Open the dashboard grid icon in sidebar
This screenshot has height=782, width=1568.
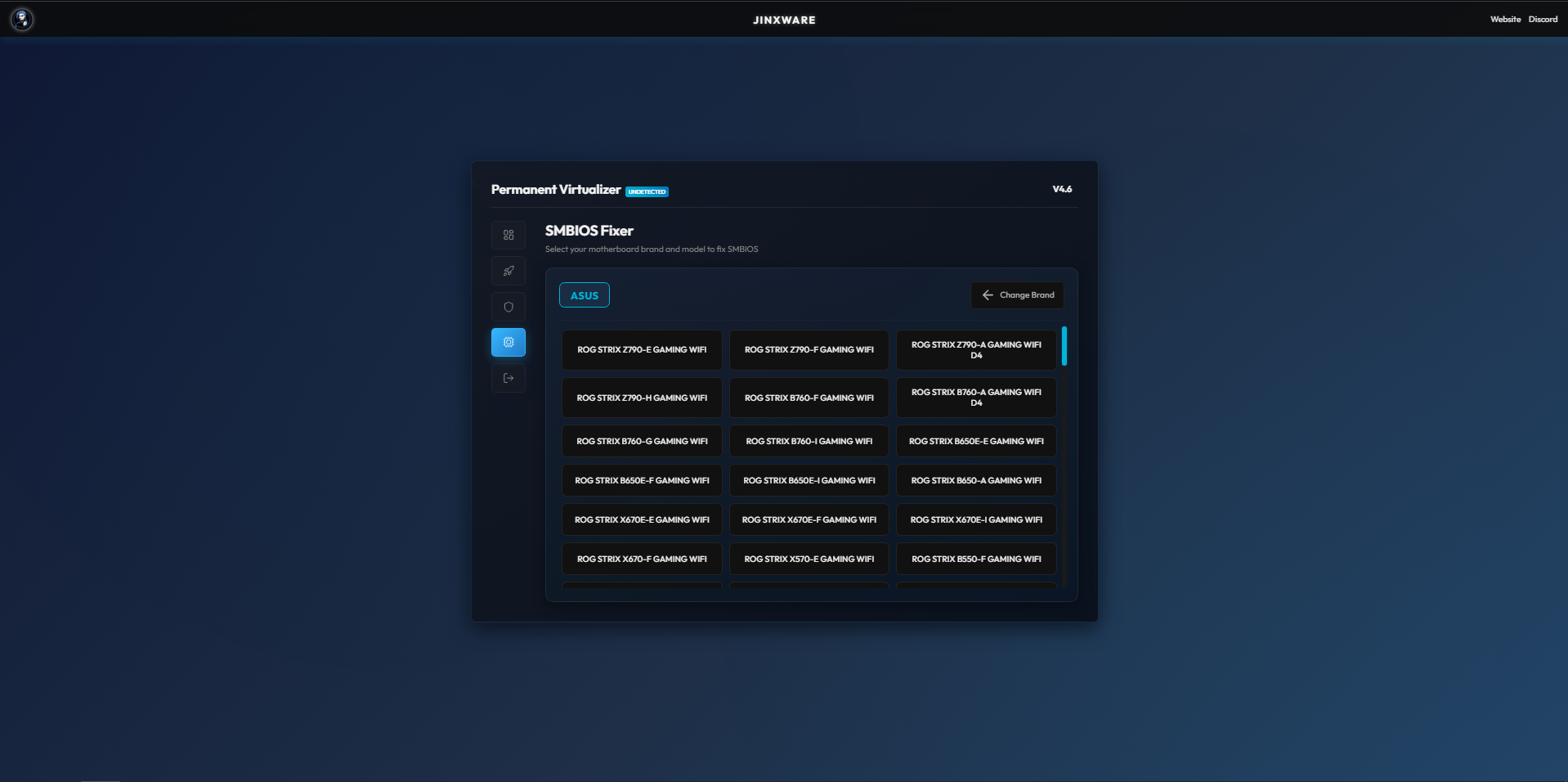[x=508, y=235]
